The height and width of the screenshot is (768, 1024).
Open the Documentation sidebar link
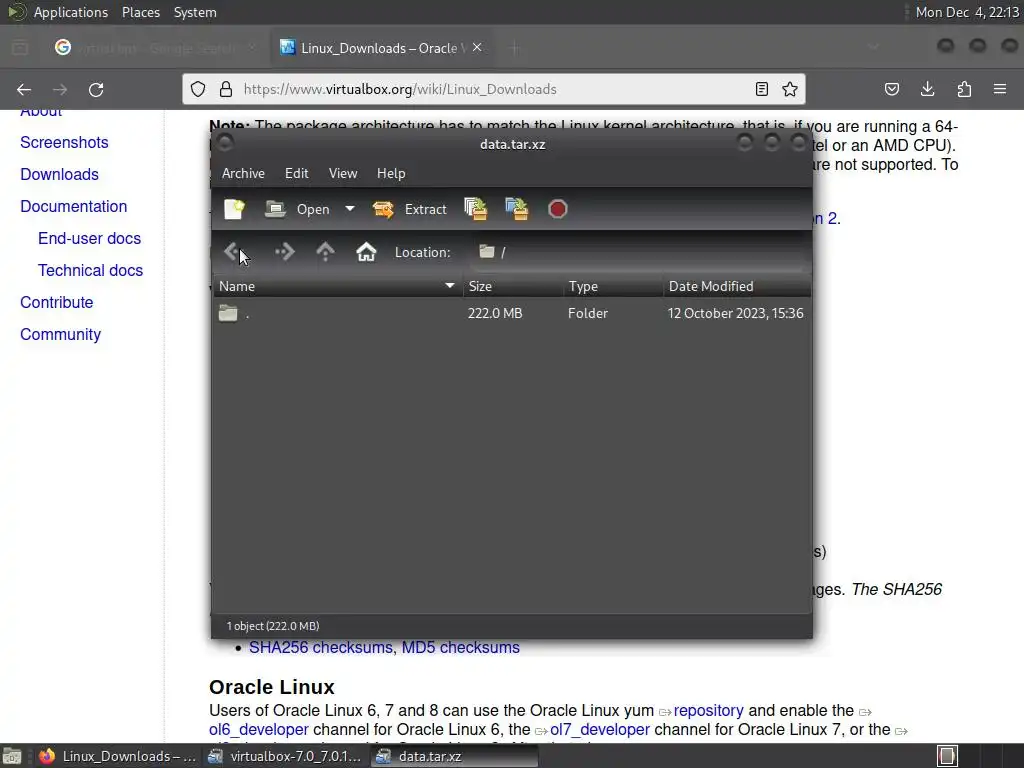click(74, 206)
